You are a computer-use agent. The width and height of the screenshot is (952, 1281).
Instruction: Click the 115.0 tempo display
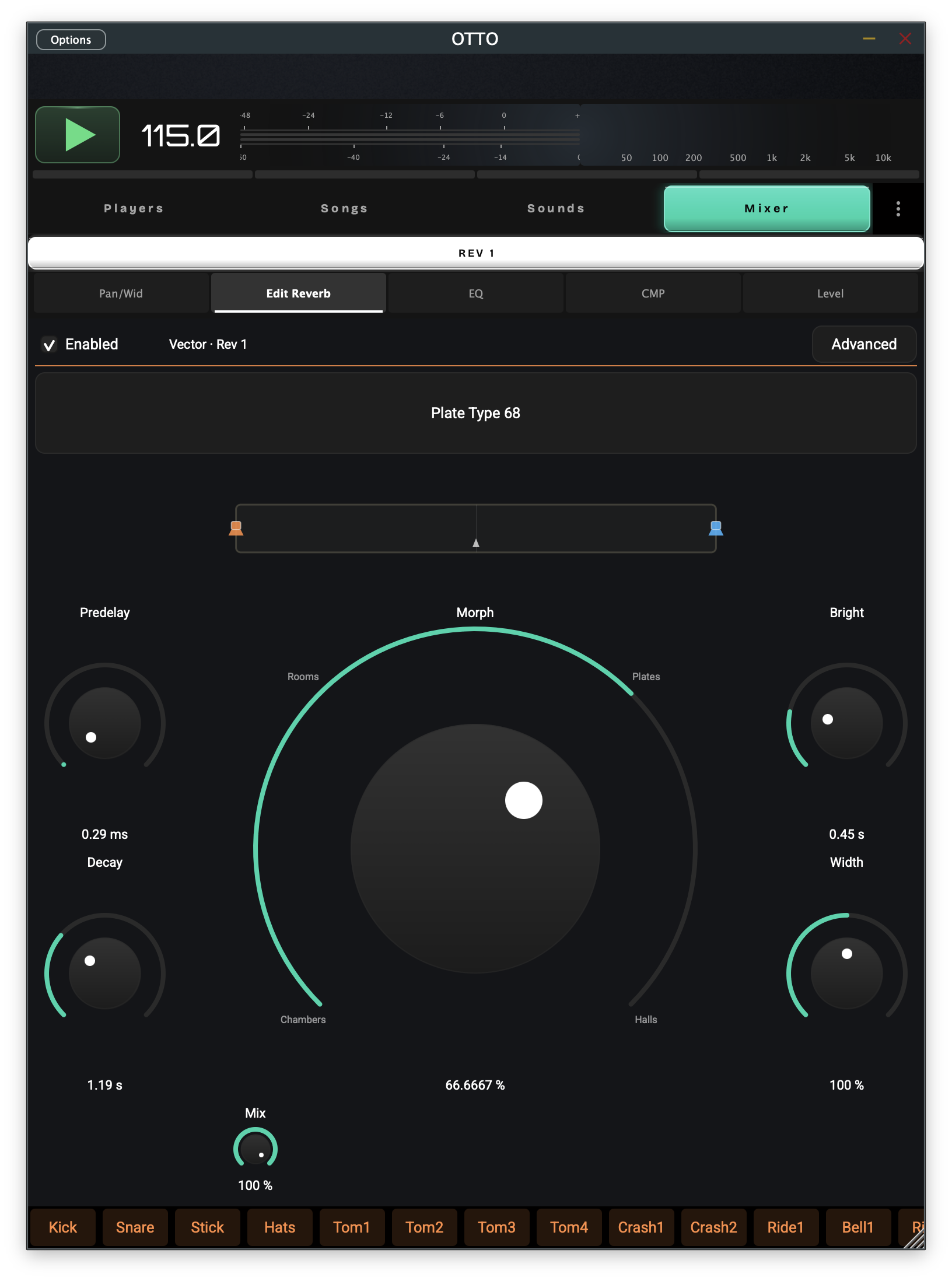tap(181, 136)
